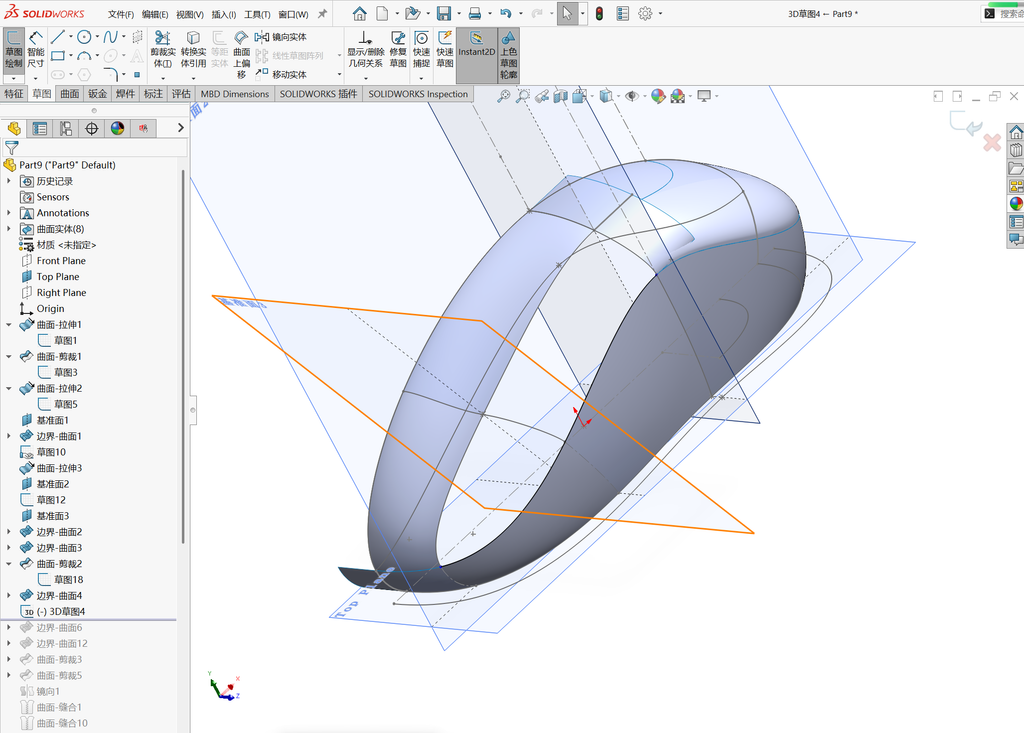Open the 文件(F) menu
The height and width of the screenshot is (733, 1024).
click(x=121, y=14)
